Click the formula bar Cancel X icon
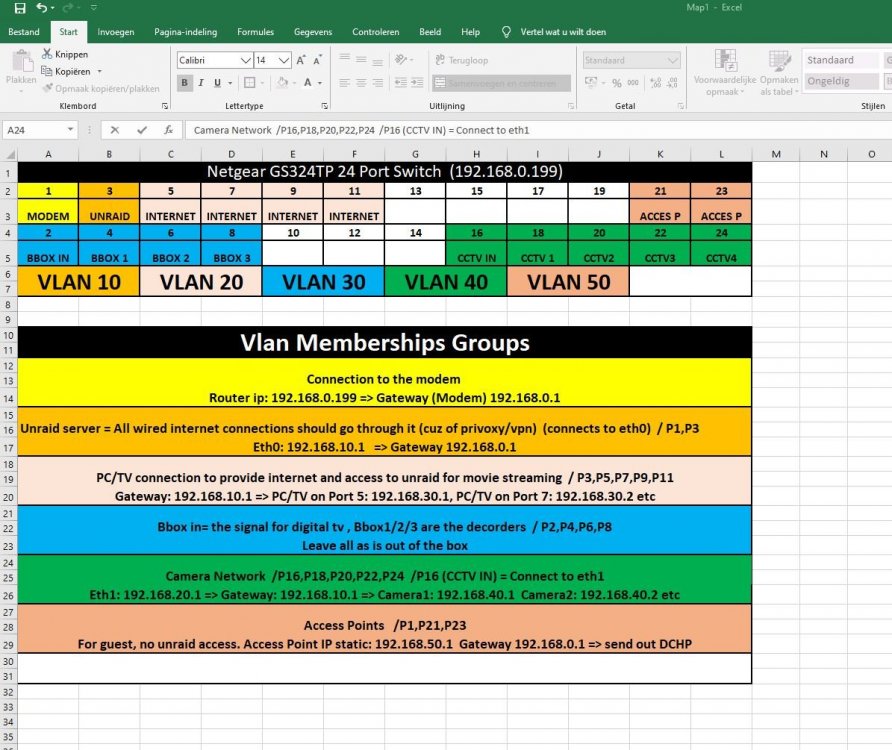Viewport: 892px width, 750px height. click(x=115, y=130)
